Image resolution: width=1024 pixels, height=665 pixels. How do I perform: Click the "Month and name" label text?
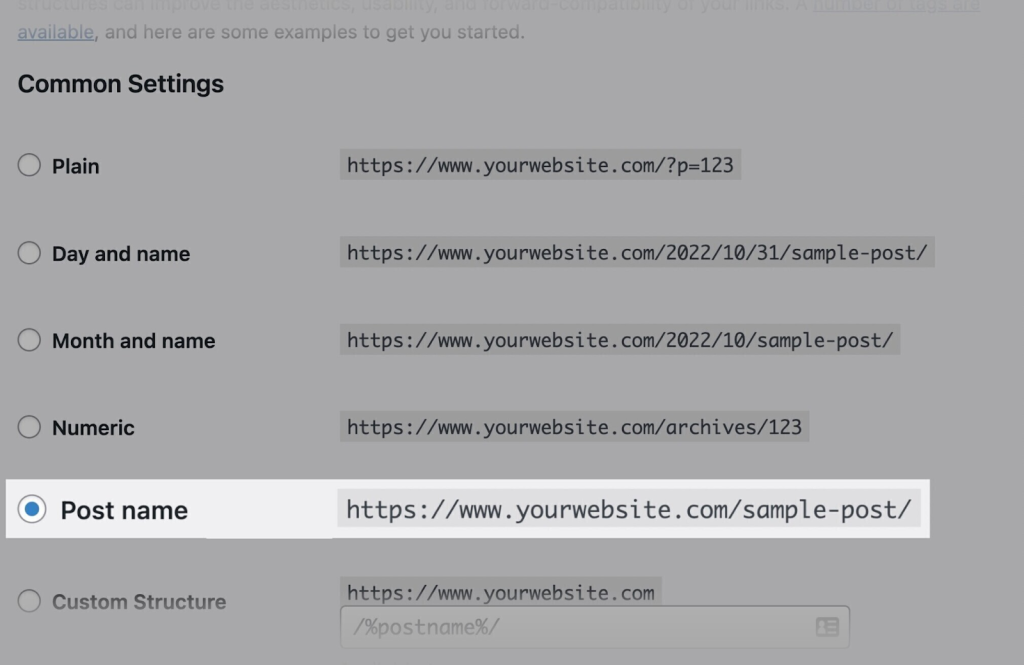(134, 341)
